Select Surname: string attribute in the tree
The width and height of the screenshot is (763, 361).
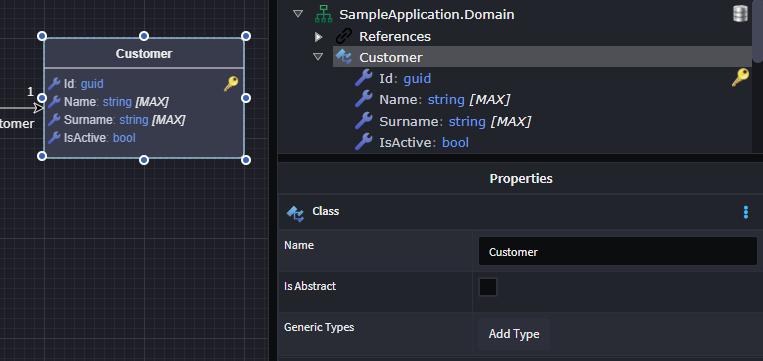(x=455, y=121)
